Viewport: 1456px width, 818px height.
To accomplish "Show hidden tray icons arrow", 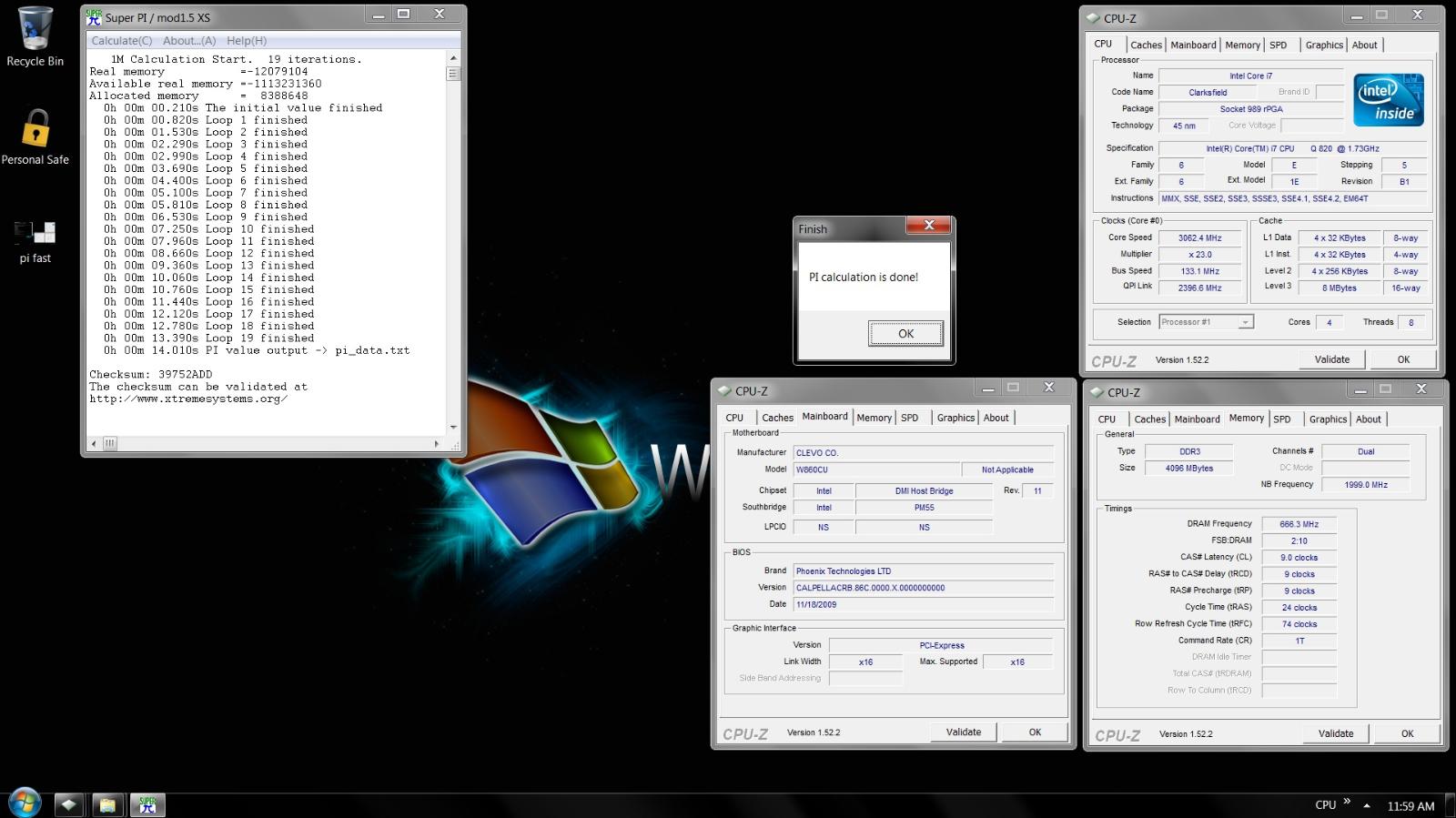I will pos(1367,805).
